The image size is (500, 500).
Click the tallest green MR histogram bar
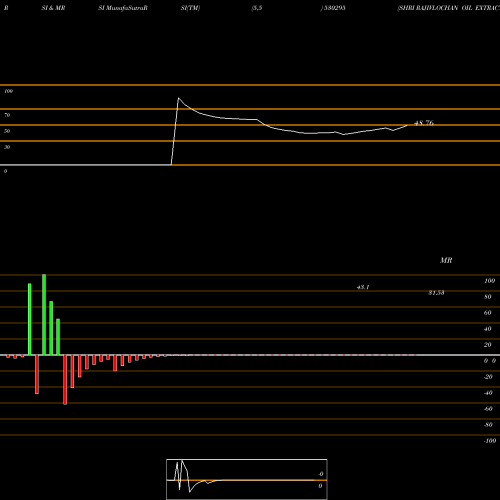44,315
